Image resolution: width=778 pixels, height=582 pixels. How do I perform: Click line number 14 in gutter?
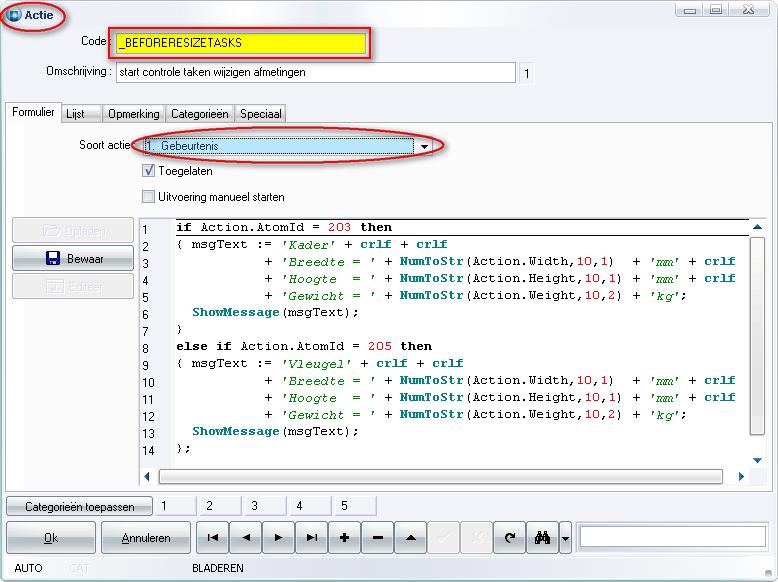148,451
